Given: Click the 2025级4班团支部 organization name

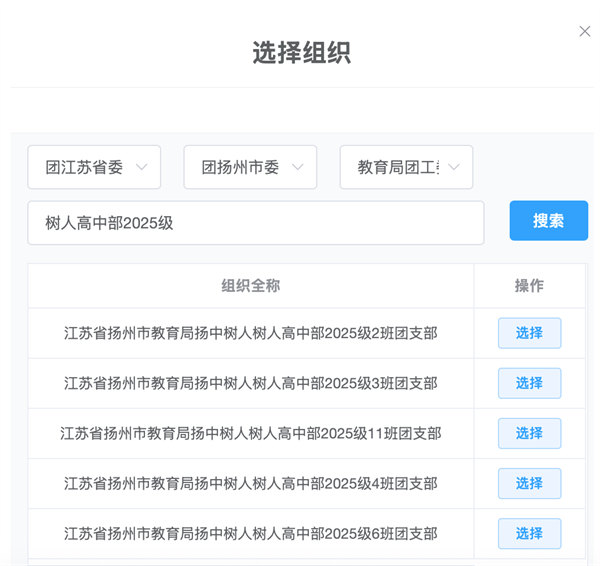Looking at the screenshot, I should [250, 483].
